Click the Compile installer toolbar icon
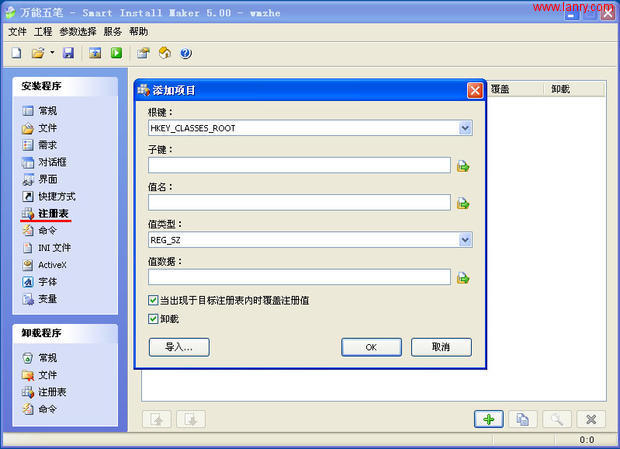 [x=95, y=53]
